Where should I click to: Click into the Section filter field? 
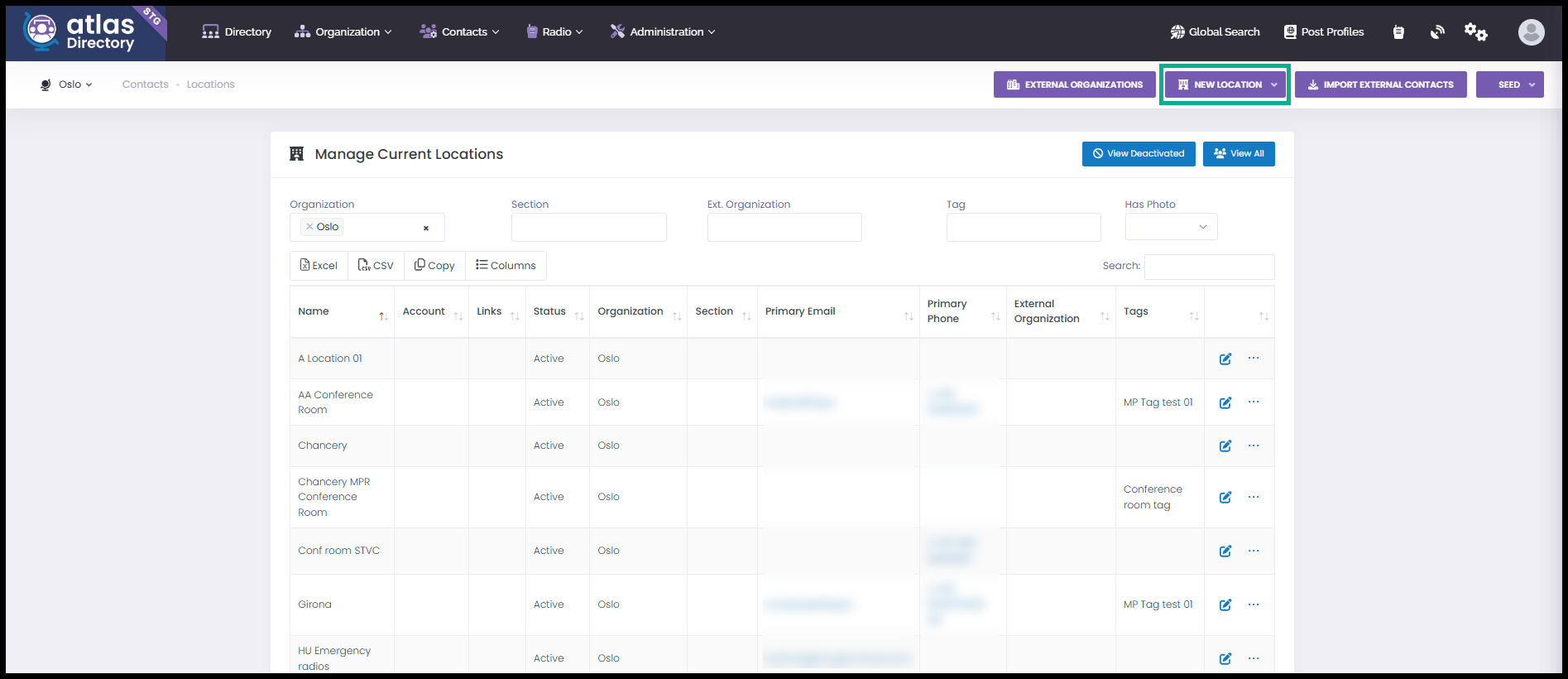point(588,228)
